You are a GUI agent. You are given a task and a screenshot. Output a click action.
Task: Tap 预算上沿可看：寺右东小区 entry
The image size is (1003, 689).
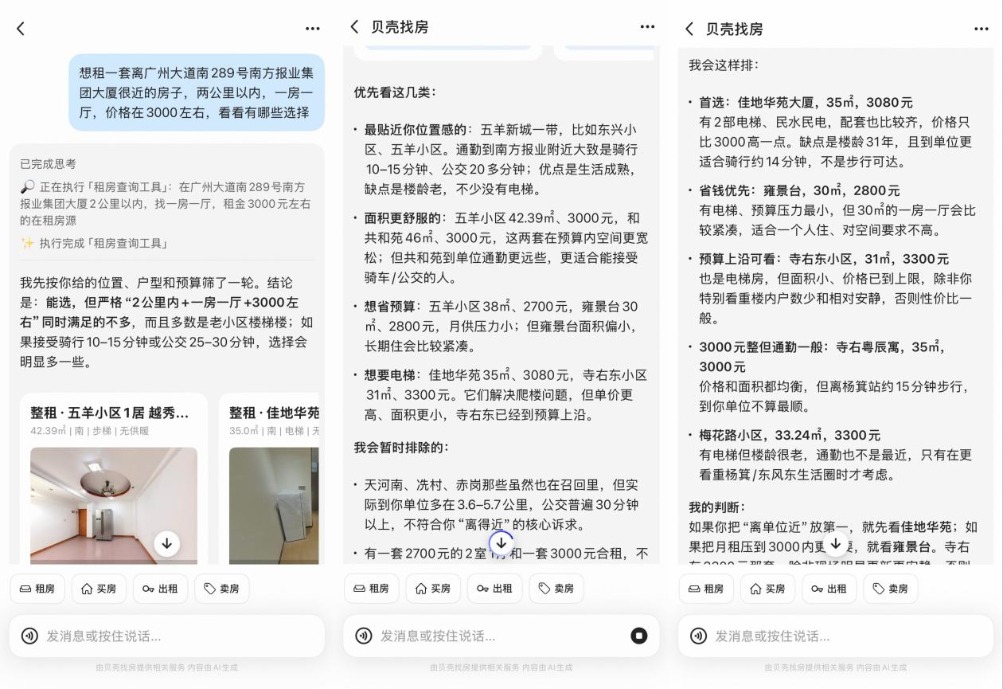pos(832,289)
